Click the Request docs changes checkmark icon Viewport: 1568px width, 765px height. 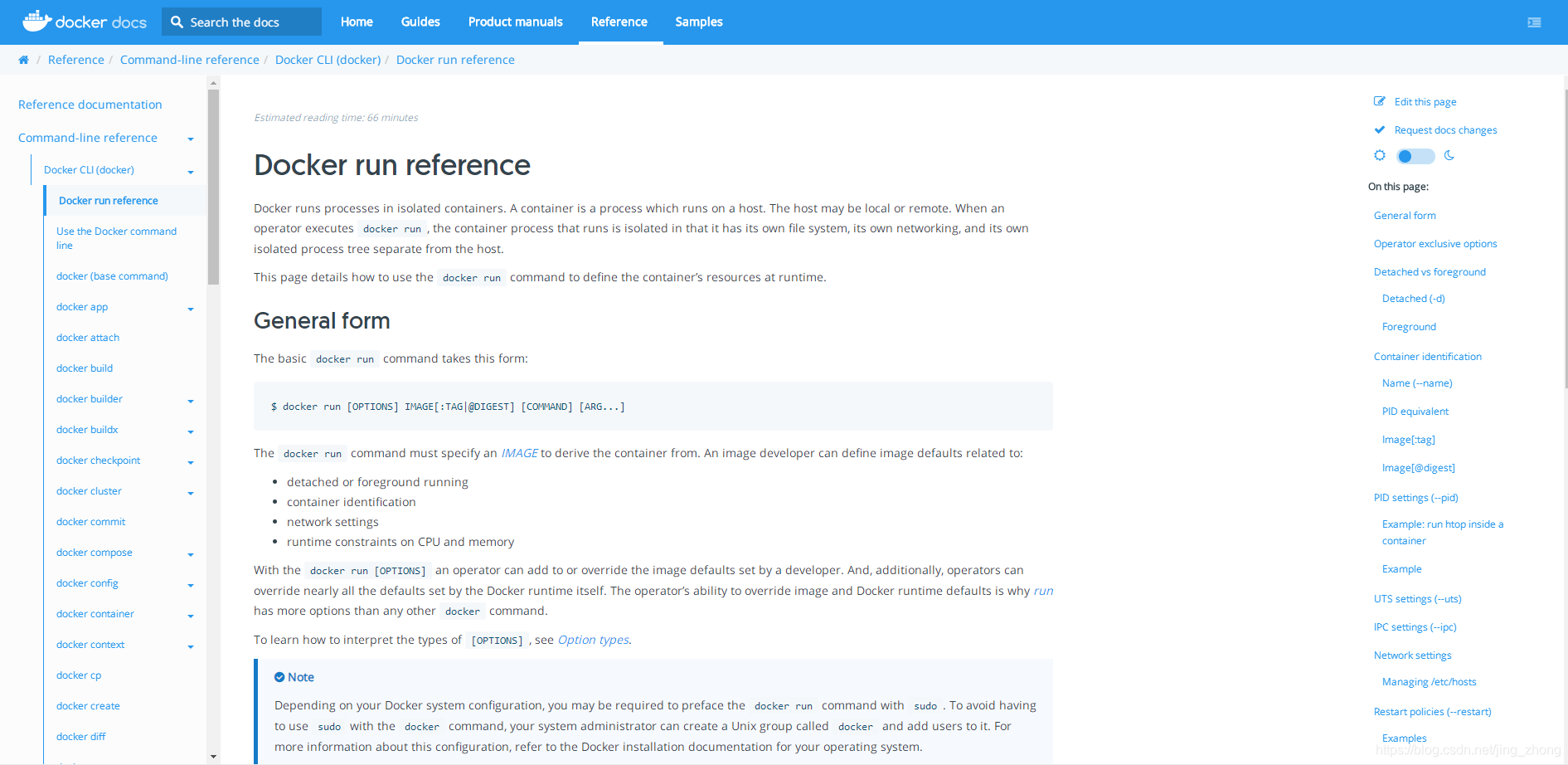tap(1380, 129)
